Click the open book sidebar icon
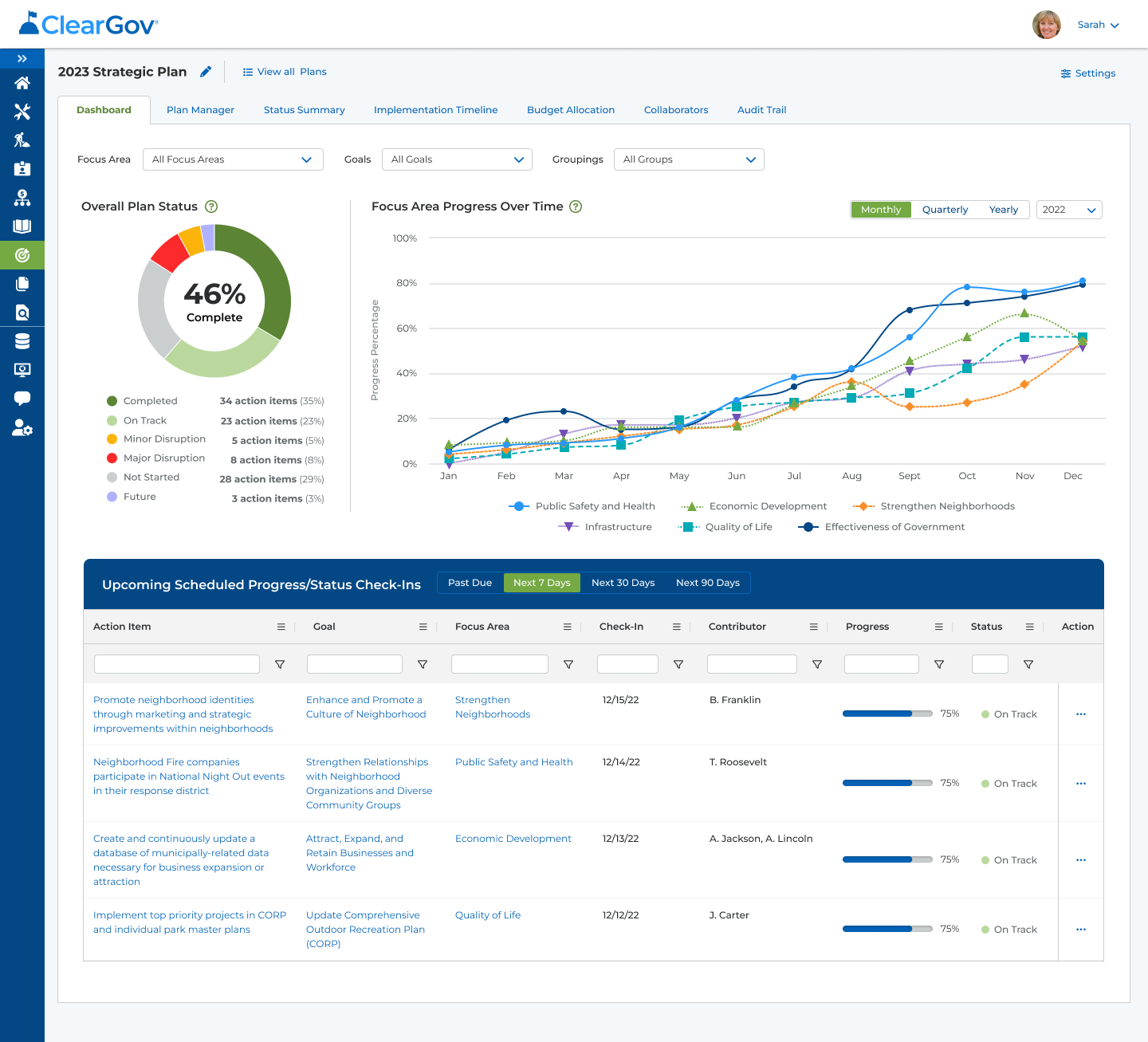This screenshot has width=1148, height=1042. pyautogui.click(x=22, y=226)
